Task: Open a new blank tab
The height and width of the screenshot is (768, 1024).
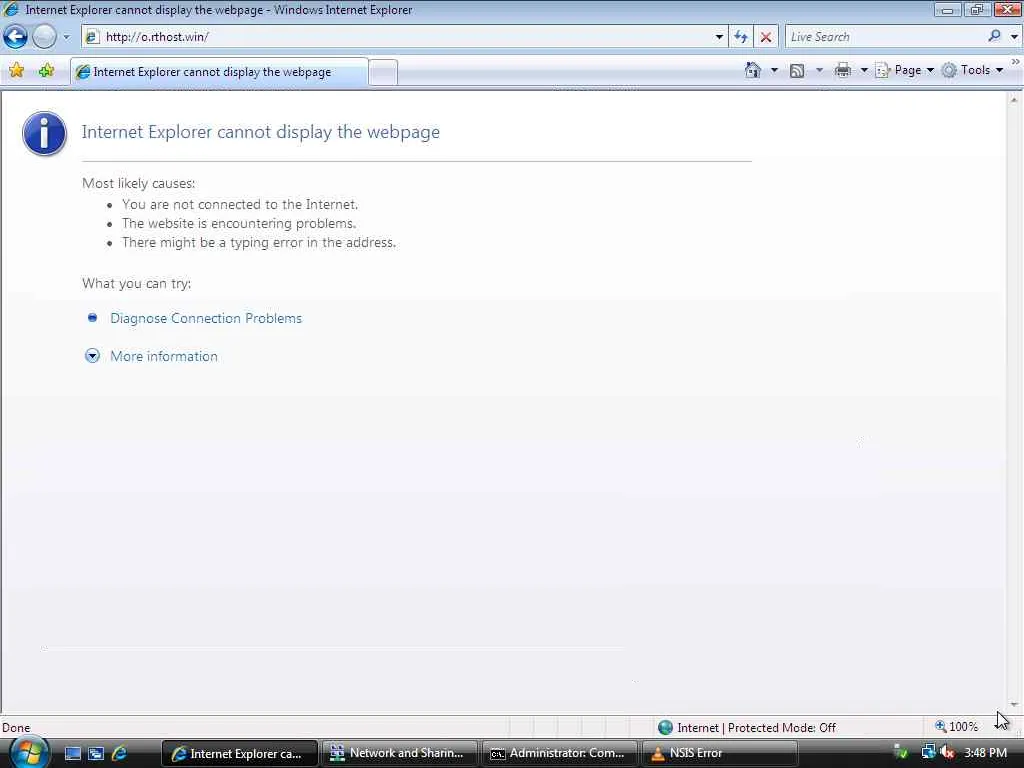Action: (383, 72)
